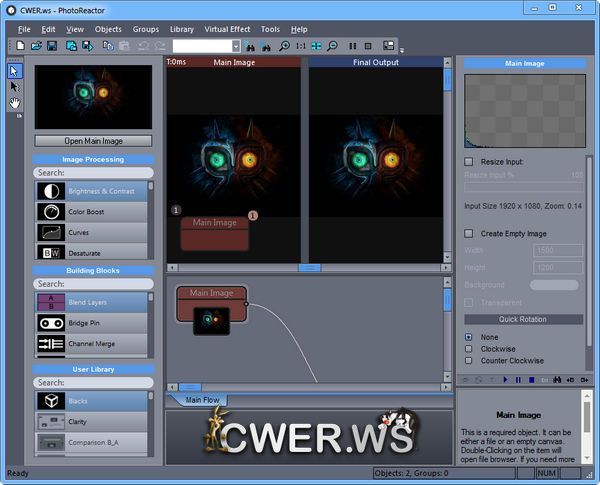
Task: Open the toolbar combo box dropdown arrow
Action: click(x=236, y=46)
